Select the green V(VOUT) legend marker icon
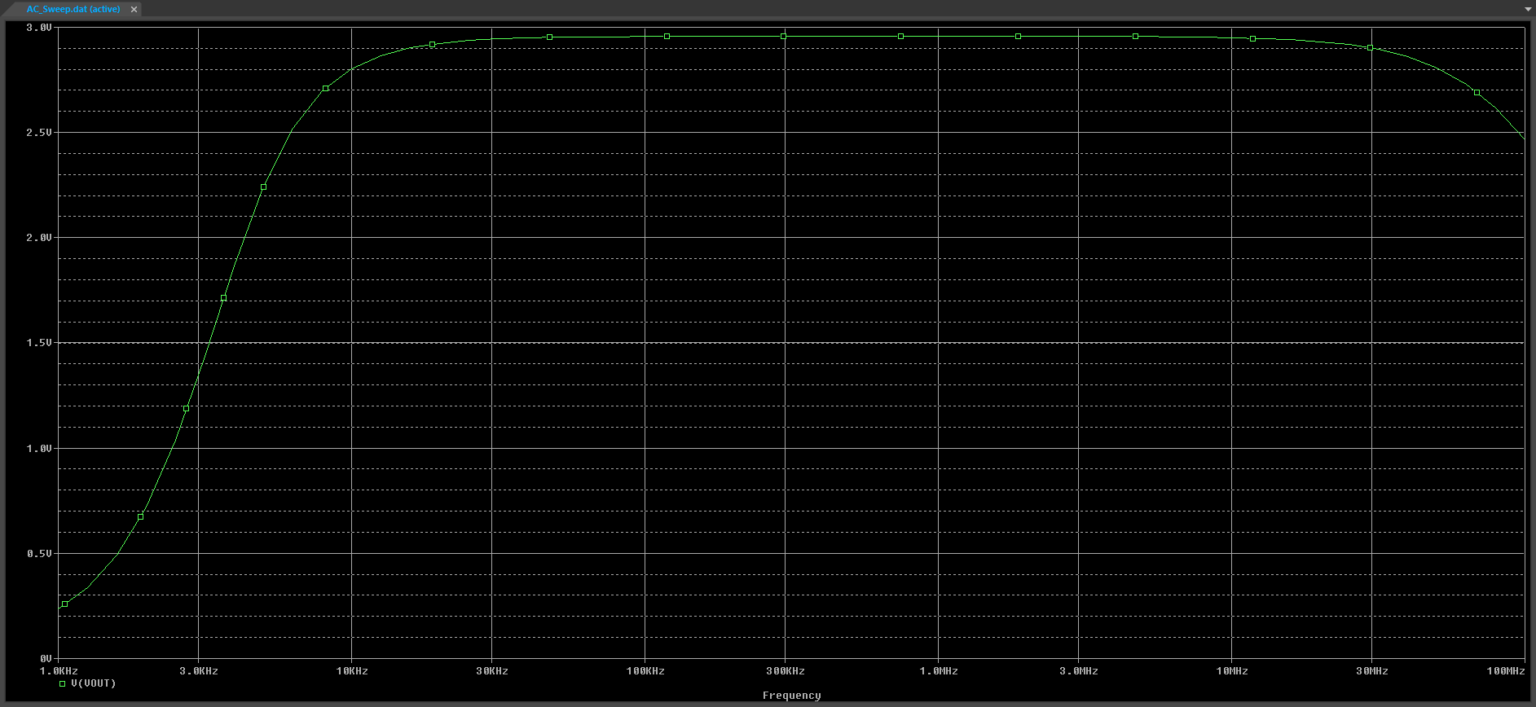The width and height of the screenshot is (1536, 707). pyautogui.click(x=63, y=682)
